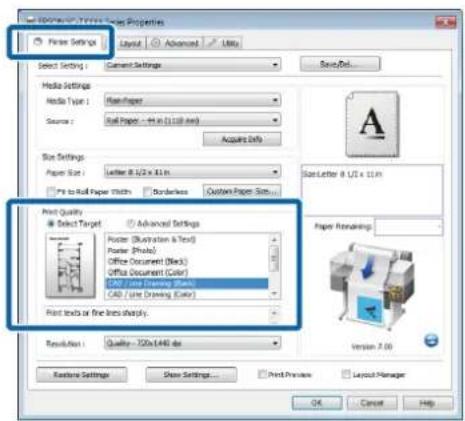This screenshot has height=421, width=465.
Task: Select CAD / Line Drawing (Color) target
Action: 187,294
